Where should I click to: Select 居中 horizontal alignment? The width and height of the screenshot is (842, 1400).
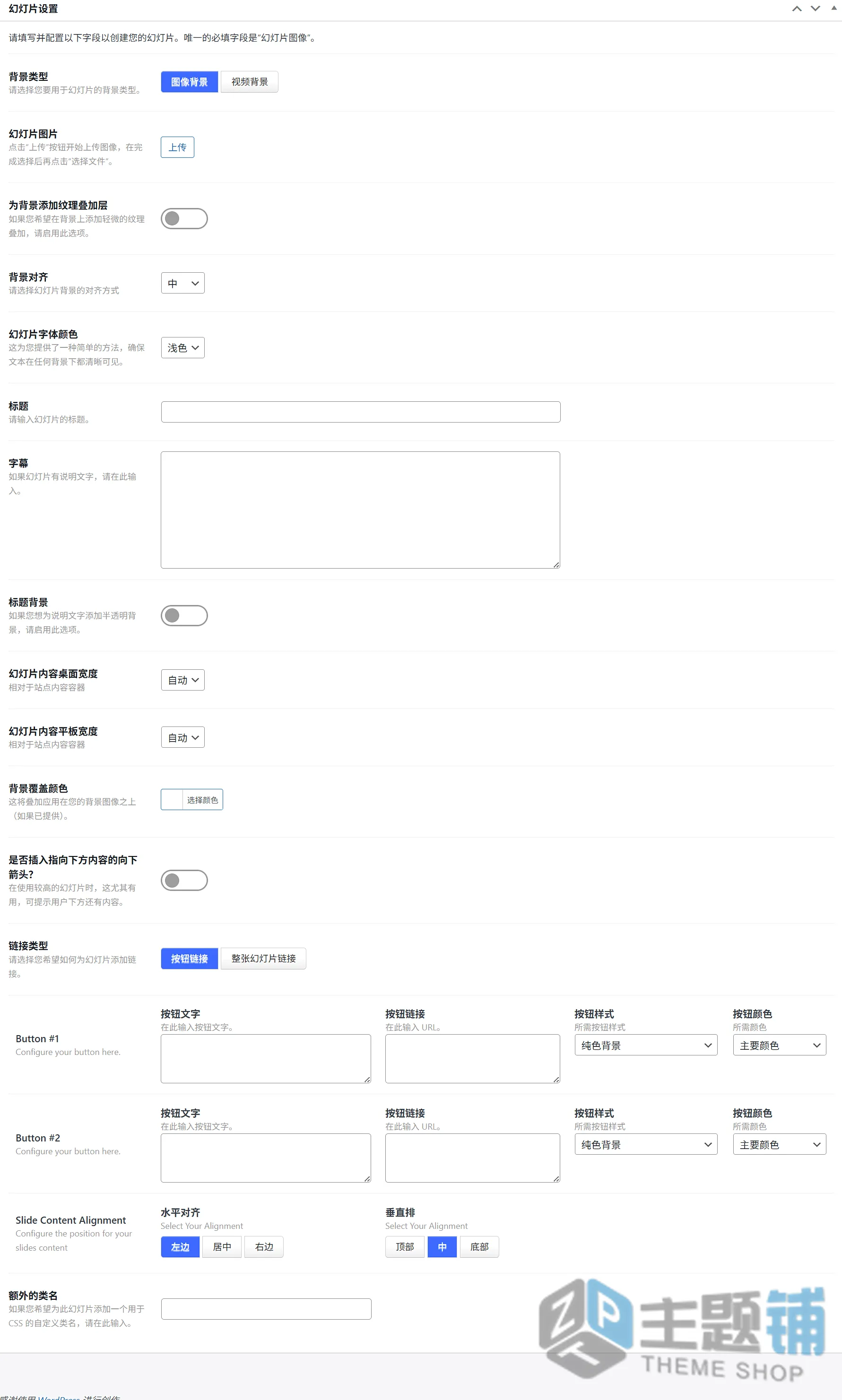click(222, 1247)
